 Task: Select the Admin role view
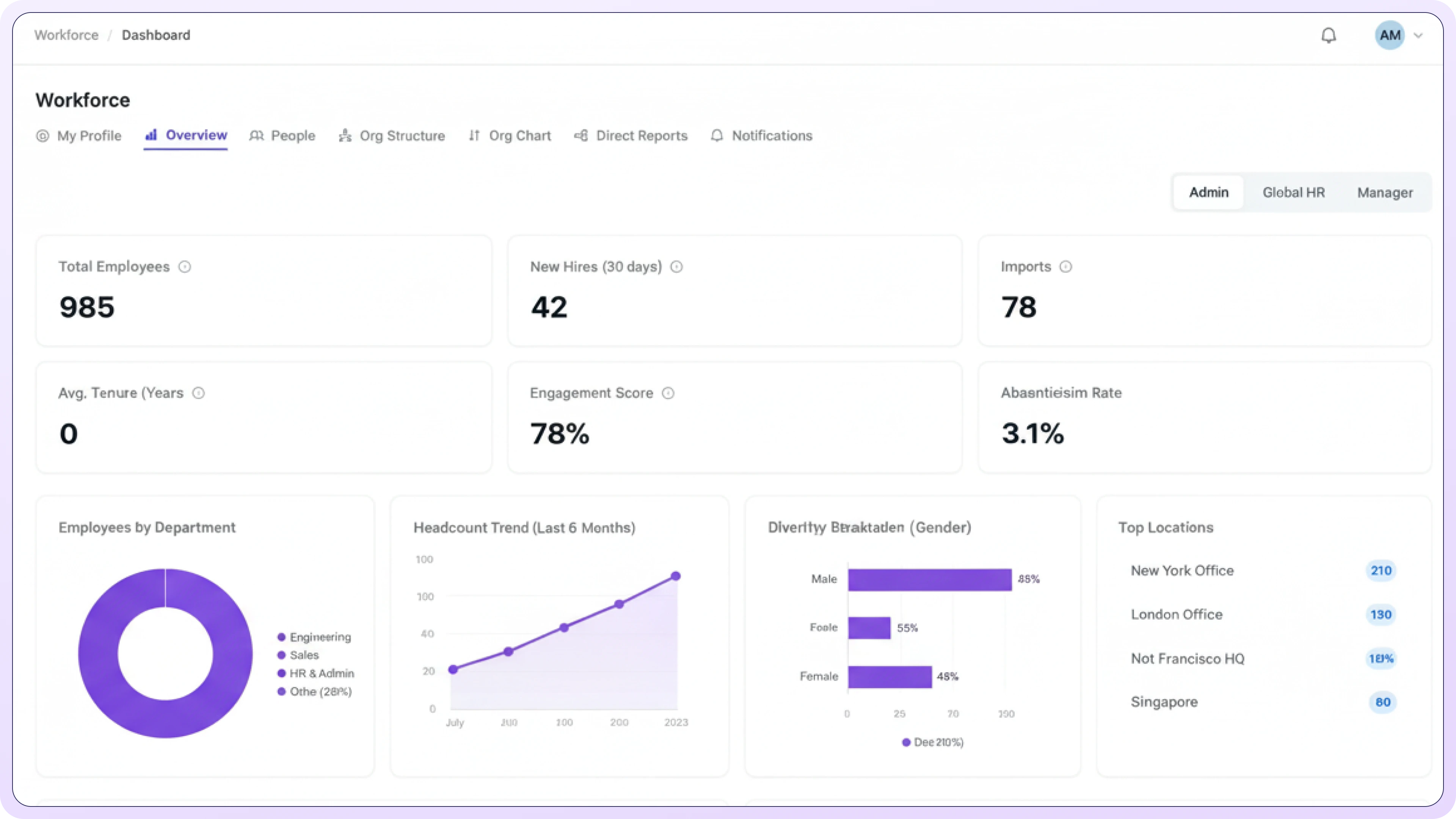pos(1208,193)
